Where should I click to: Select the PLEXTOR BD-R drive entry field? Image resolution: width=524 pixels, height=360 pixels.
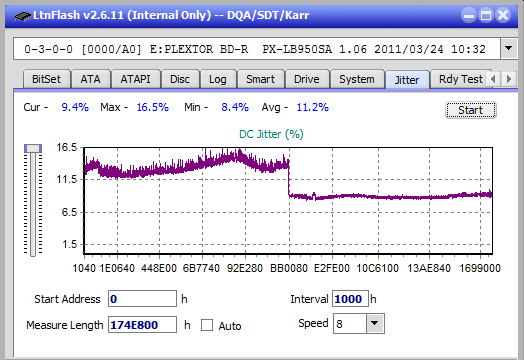pos(257,49)
